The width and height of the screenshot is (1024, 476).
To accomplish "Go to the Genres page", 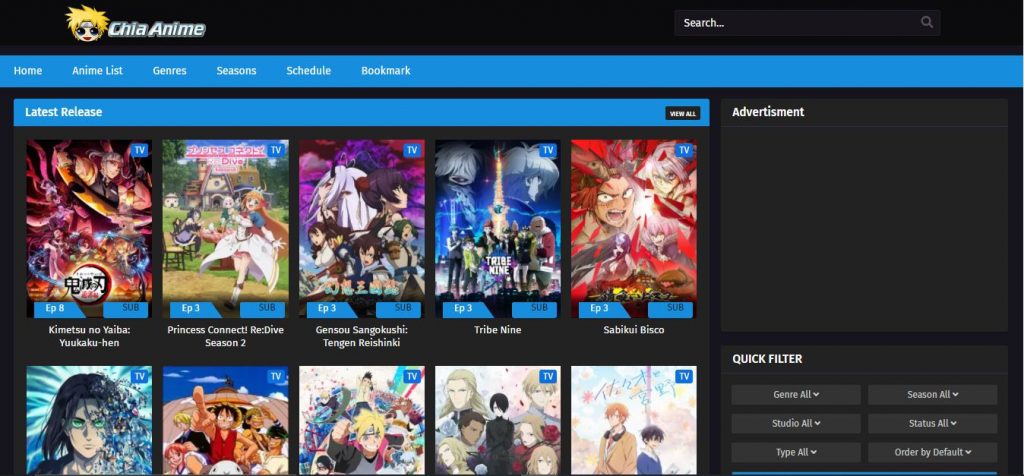I will coord(170,71).
